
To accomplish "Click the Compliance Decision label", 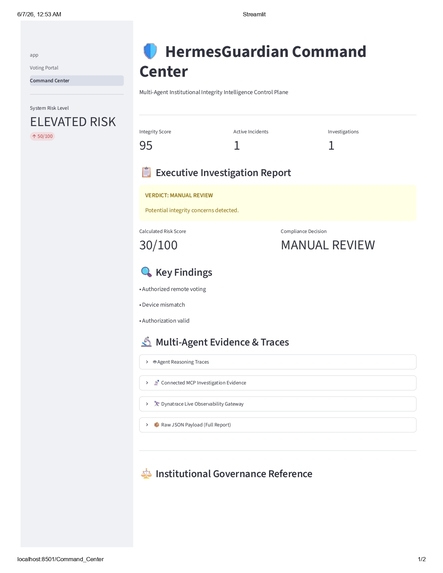I will pos(304,231).
